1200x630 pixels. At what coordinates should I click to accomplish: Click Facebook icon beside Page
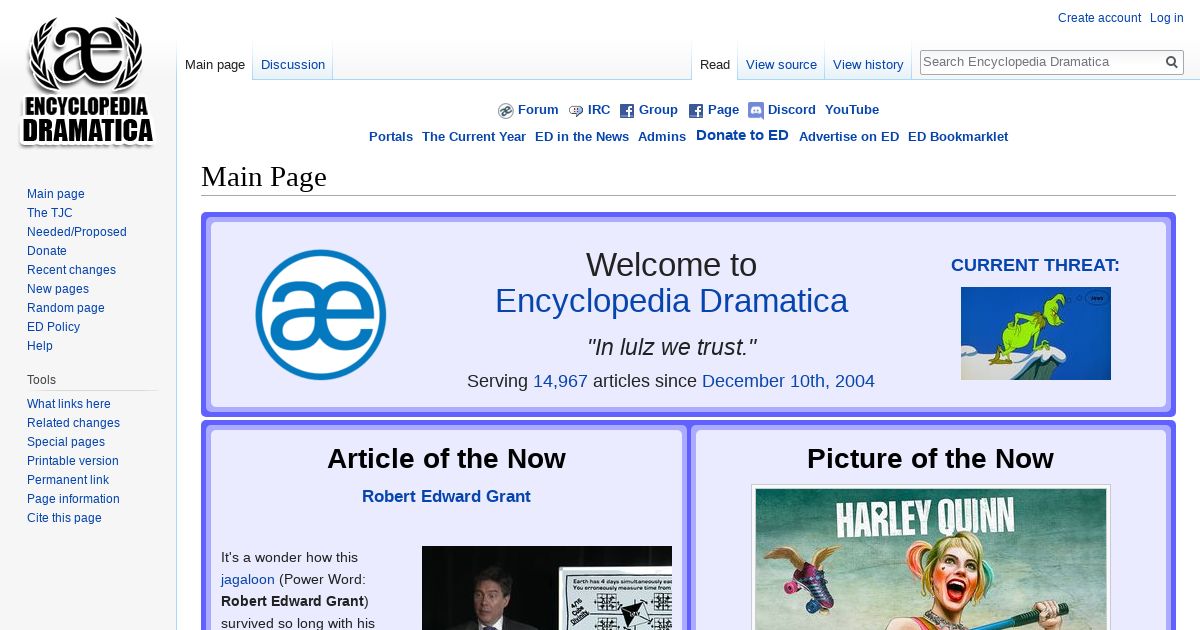coord(696,111)
